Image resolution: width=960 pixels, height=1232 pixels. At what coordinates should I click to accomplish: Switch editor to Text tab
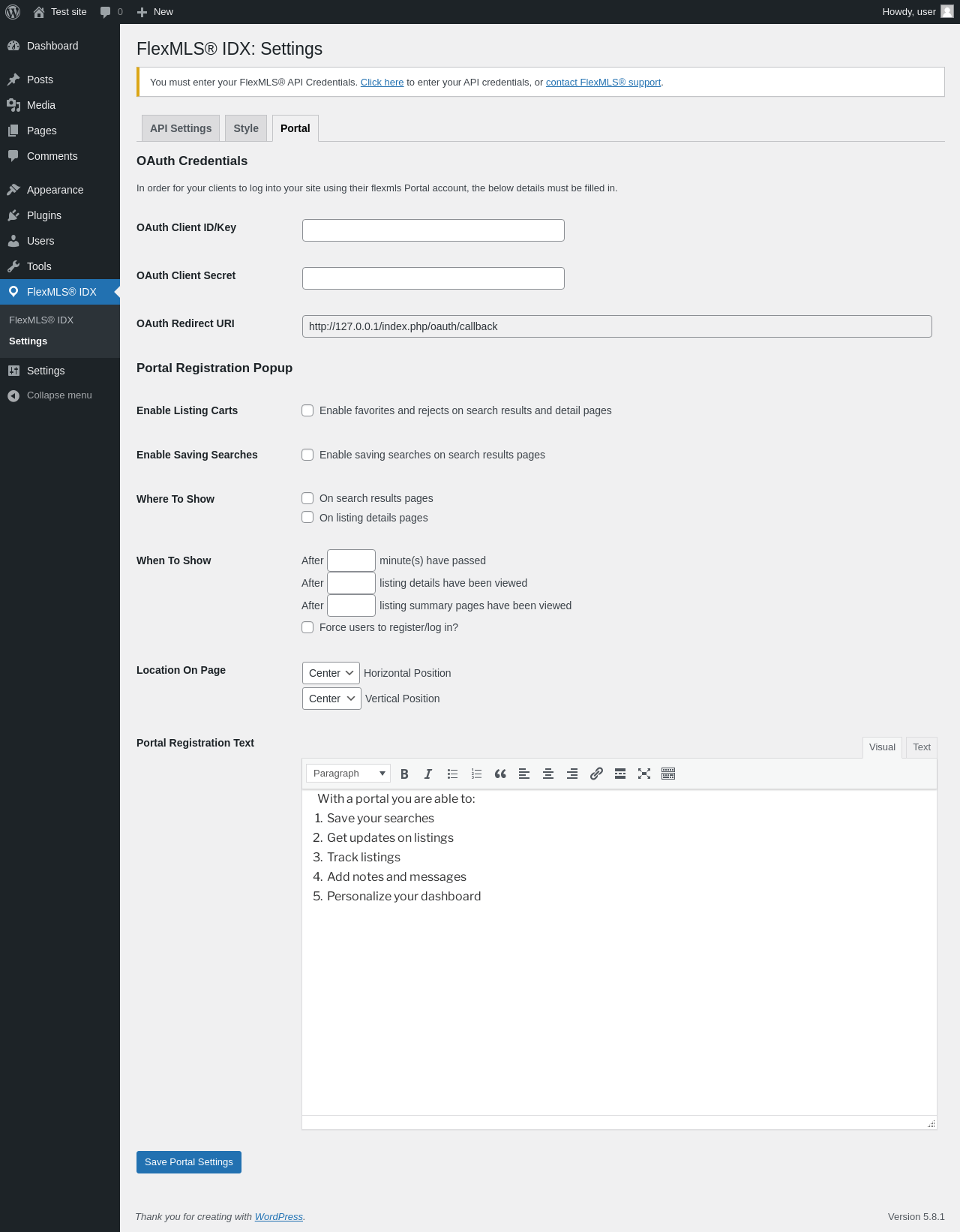click(922, 747)
